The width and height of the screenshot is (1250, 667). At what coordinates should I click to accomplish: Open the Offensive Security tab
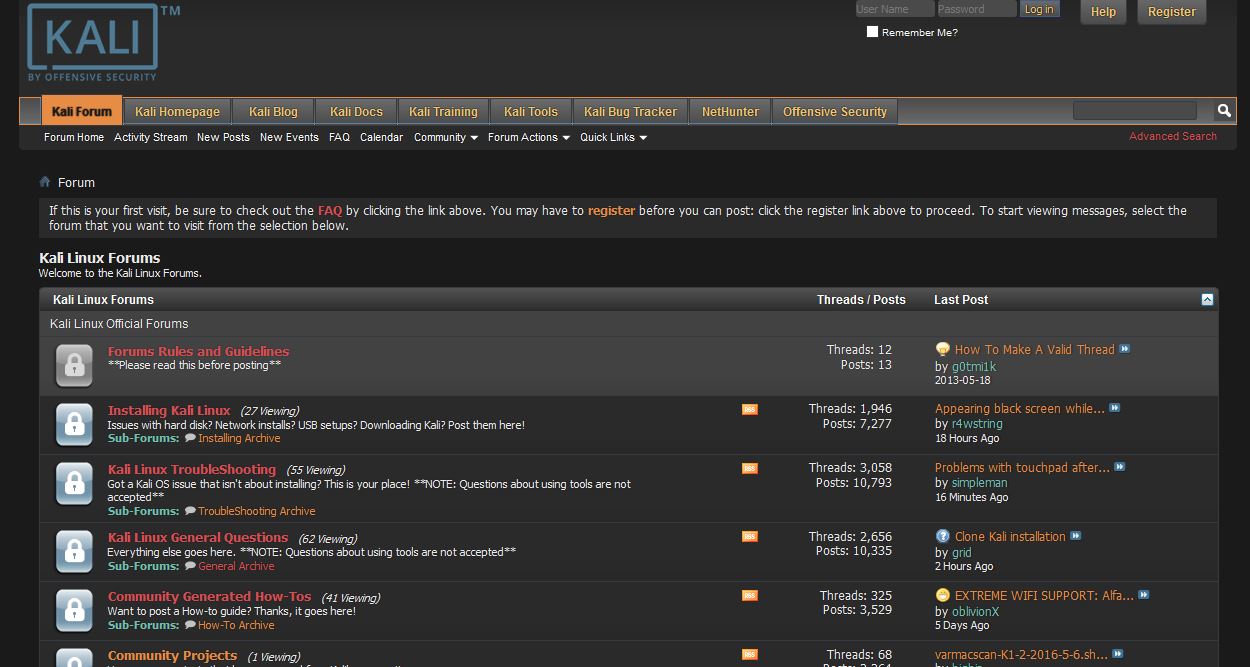[x=835, y=111]
